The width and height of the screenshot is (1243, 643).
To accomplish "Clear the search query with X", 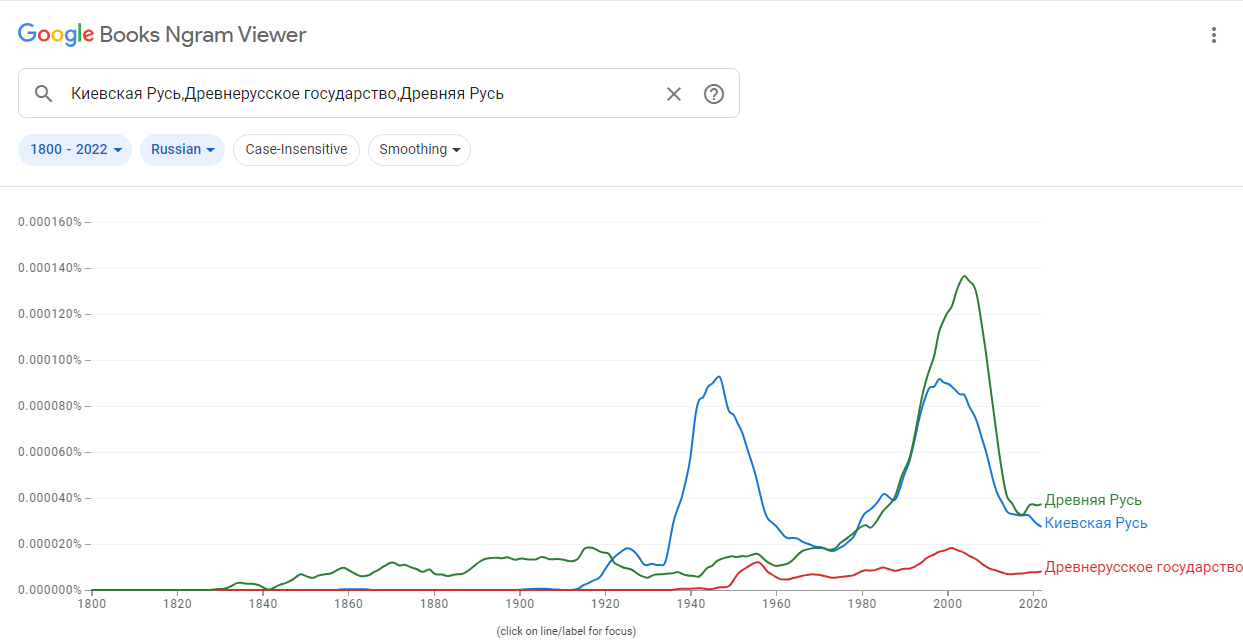I will tap(674, 94).
